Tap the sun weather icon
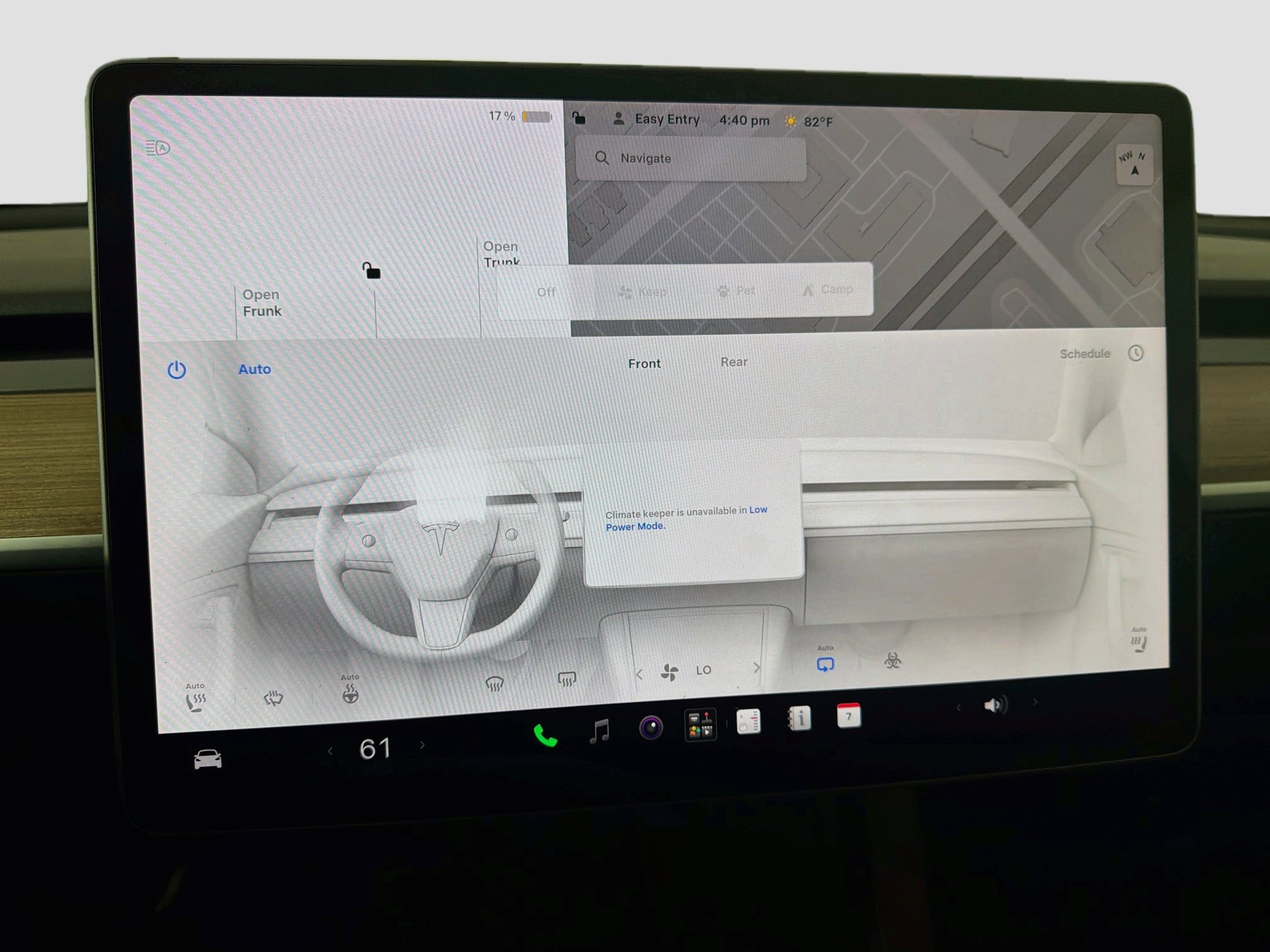Screen dimensions: 1270x952 pos(790,121)
